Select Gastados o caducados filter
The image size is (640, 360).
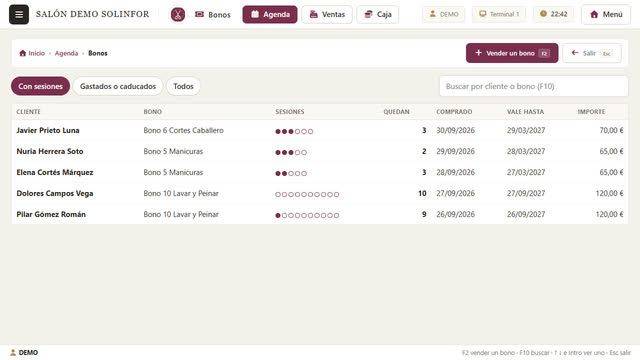[118, 86]
